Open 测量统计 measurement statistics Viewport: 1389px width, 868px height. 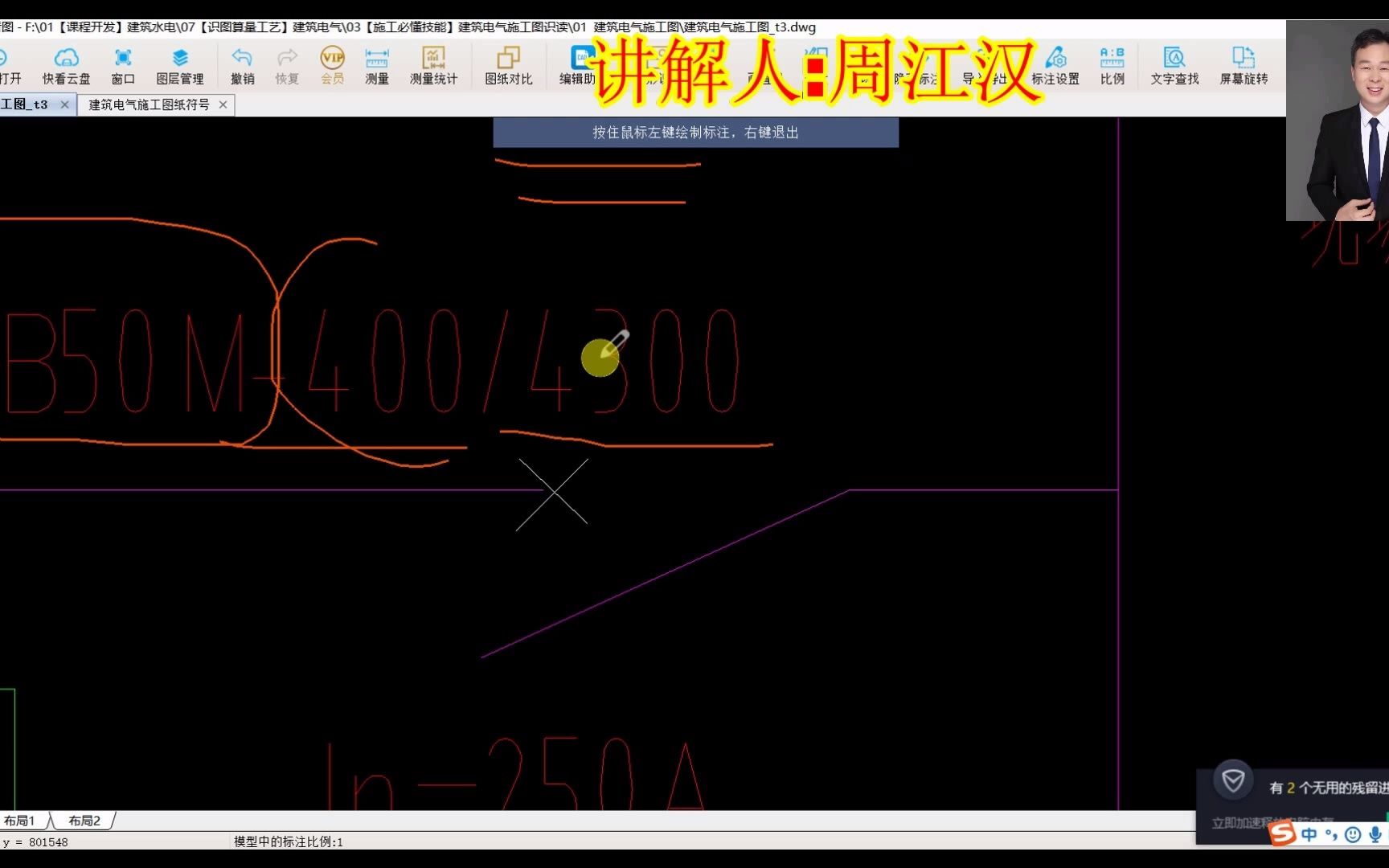click(x=433, y=65)
